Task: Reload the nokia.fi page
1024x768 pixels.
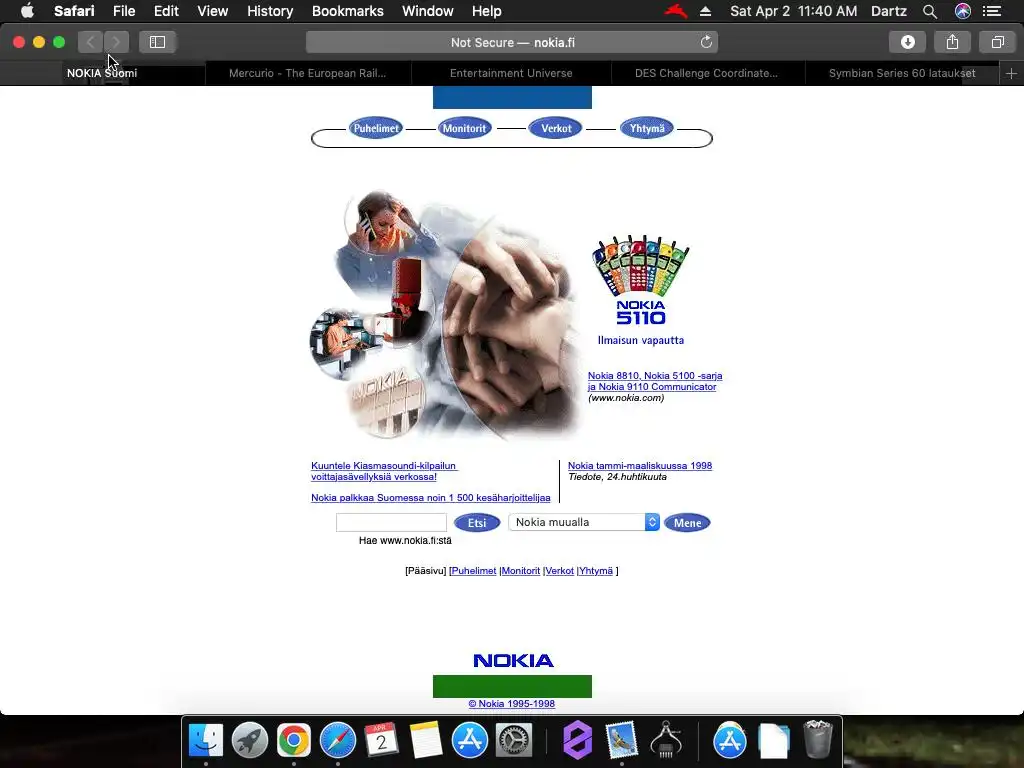Action: point(706,42)
